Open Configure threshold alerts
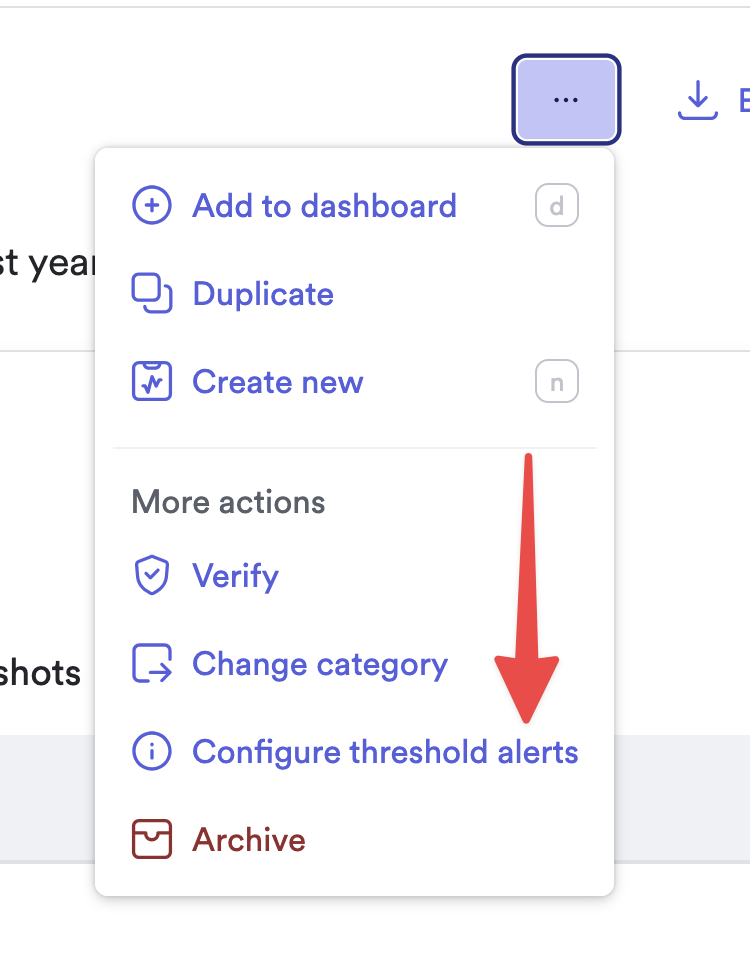Viewport: 750px width, 966px height. coord(385,752)
